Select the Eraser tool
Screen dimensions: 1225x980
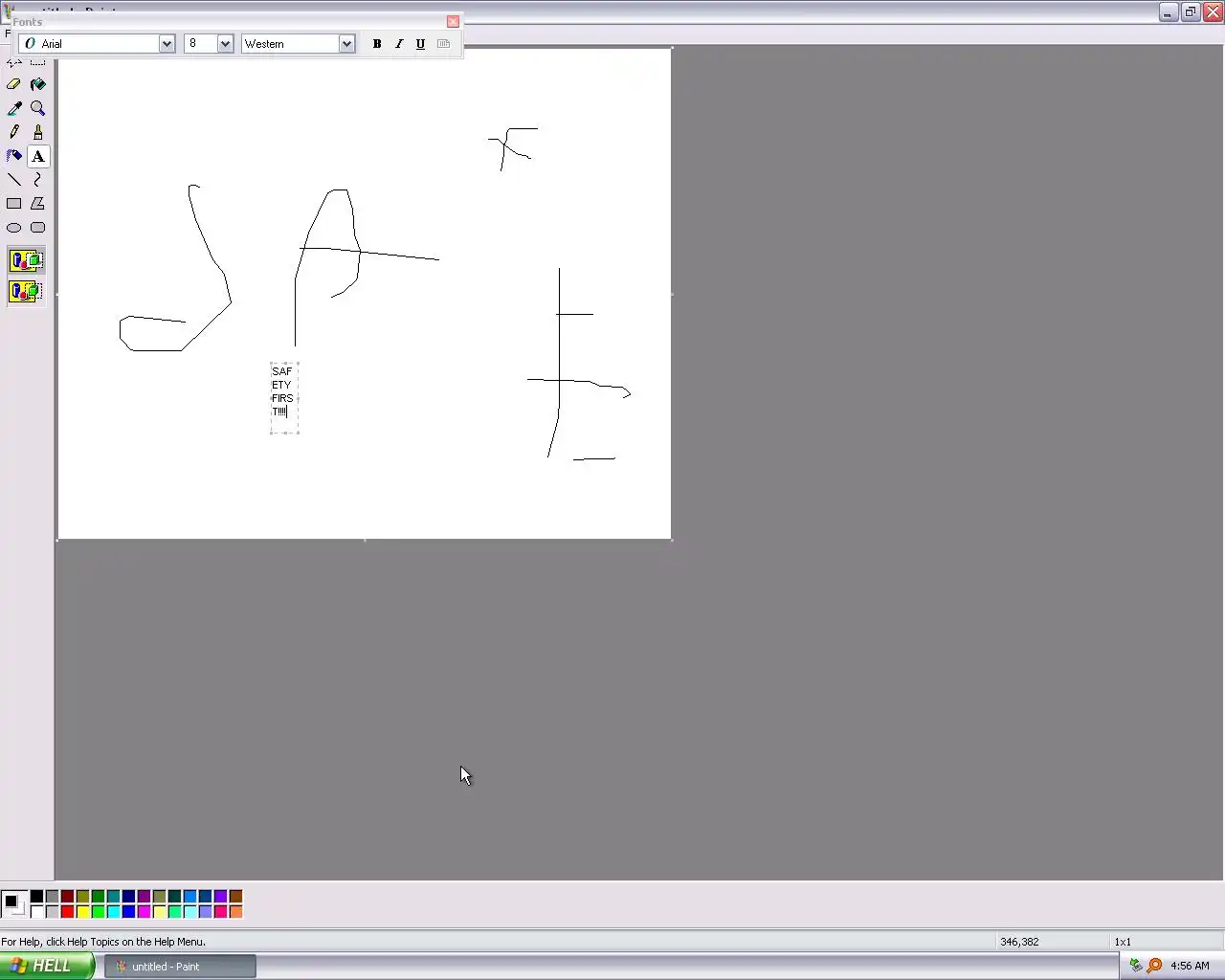coord(14,84)
